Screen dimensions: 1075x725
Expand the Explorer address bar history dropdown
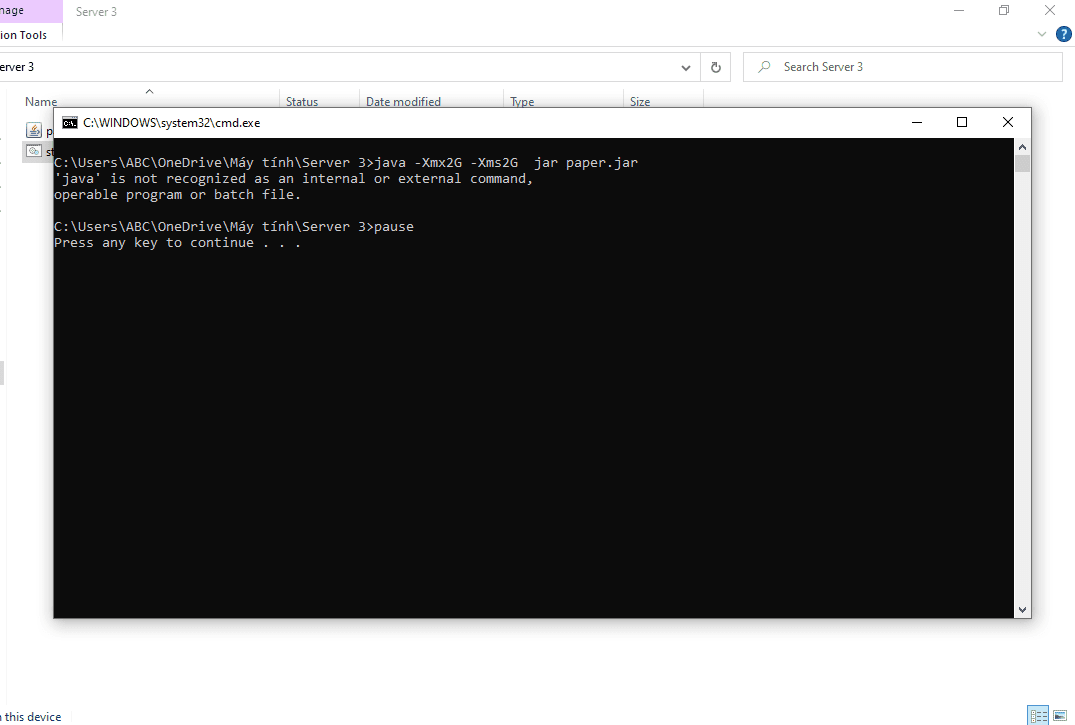coord(686,67)
